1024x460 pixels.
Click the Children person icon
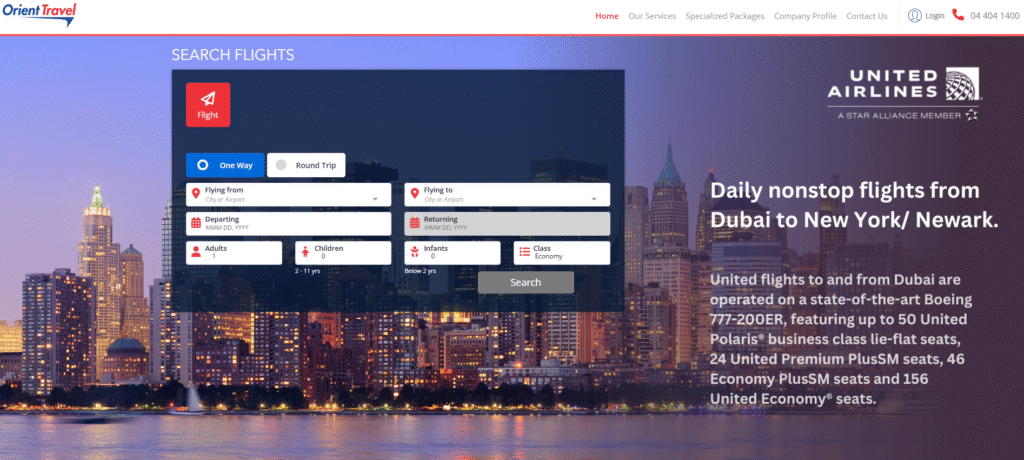305,252
